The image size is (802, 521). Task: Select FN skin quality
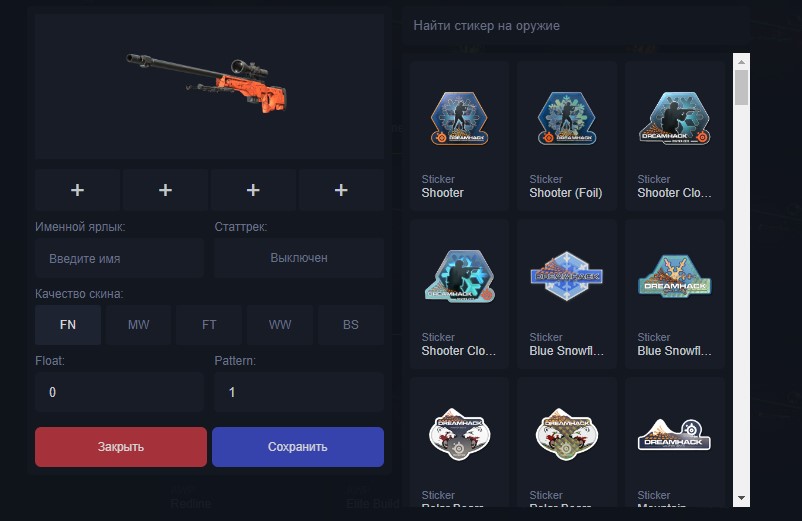pos(68,325)
